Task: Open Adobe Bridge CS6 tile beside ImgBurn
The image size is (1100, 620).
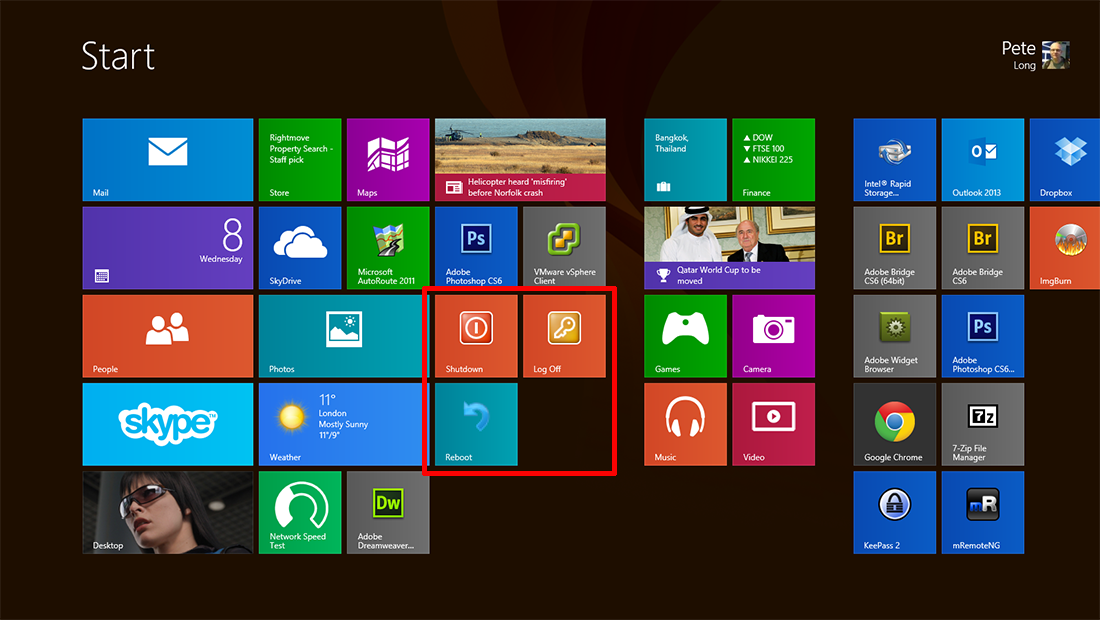Action: coord(983,248)
